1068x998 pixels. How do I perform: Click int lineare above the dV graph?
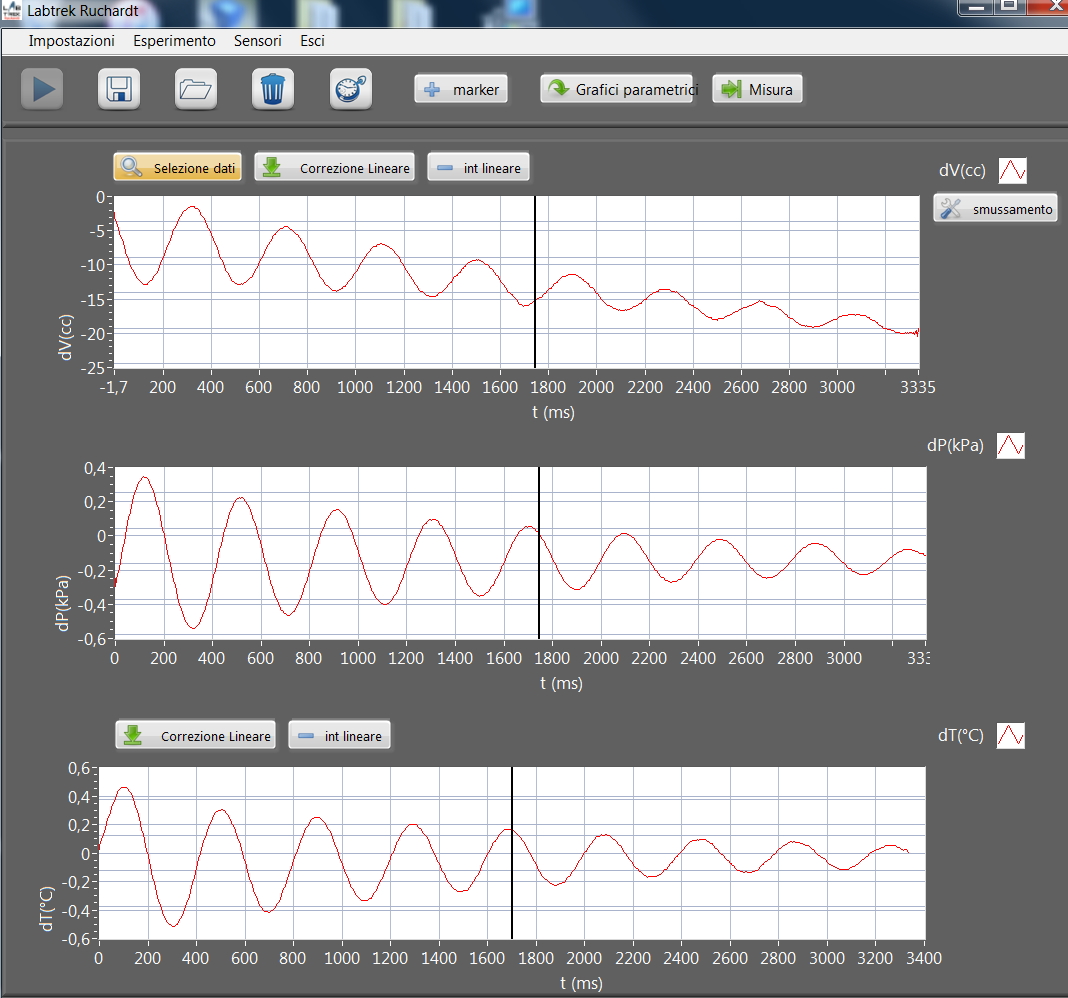pos(478,169)
